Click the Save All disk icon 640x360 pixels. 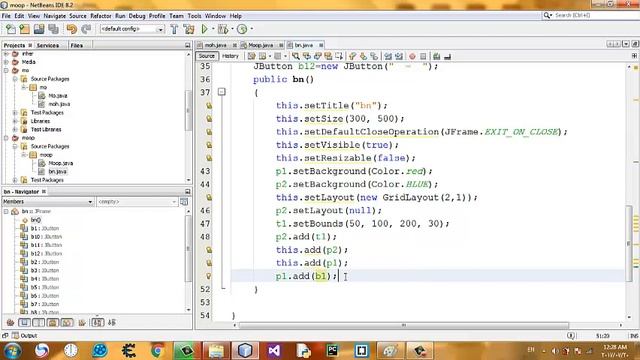[x=53, y=29]
